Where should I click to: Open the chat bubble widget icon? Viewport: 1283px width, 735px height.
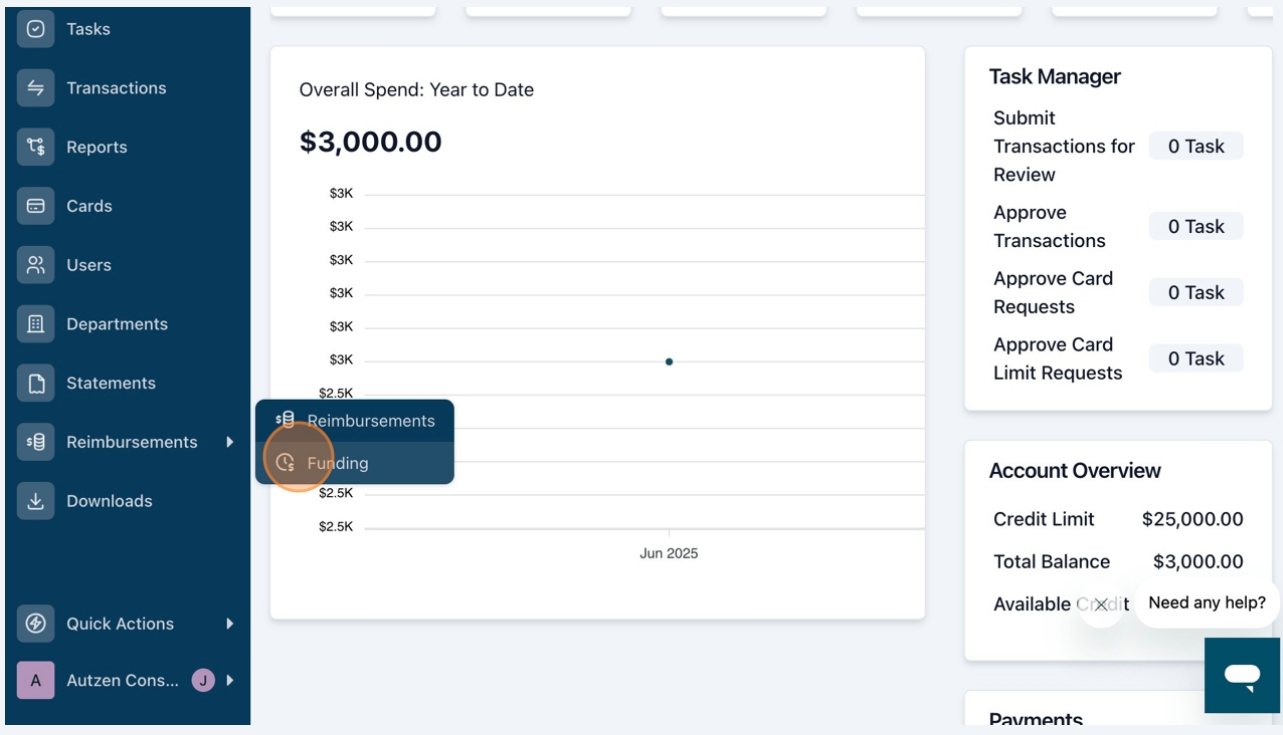1242,676
